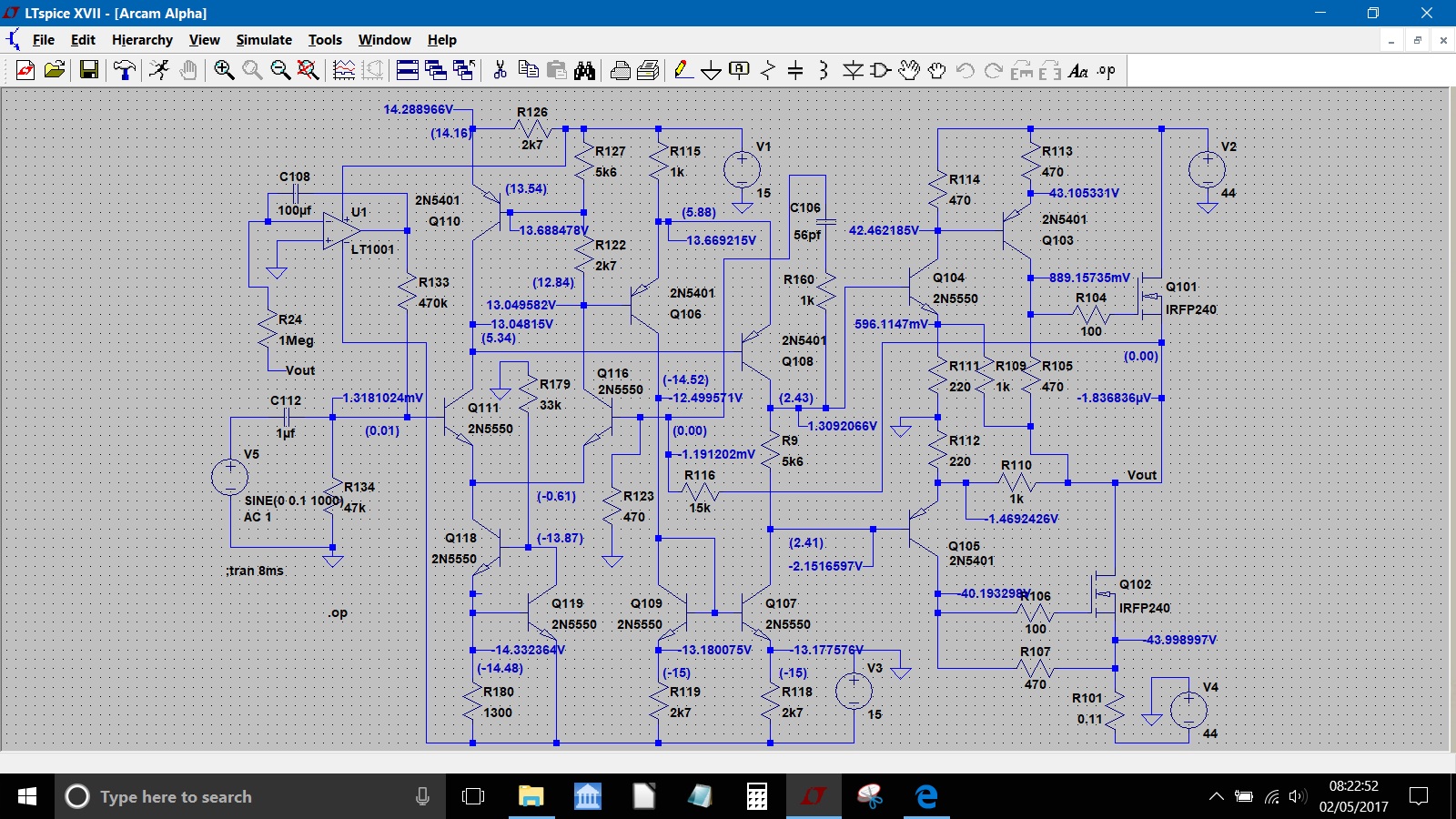Click the Undo arrow in the toolbar

[x=966, y=71]
